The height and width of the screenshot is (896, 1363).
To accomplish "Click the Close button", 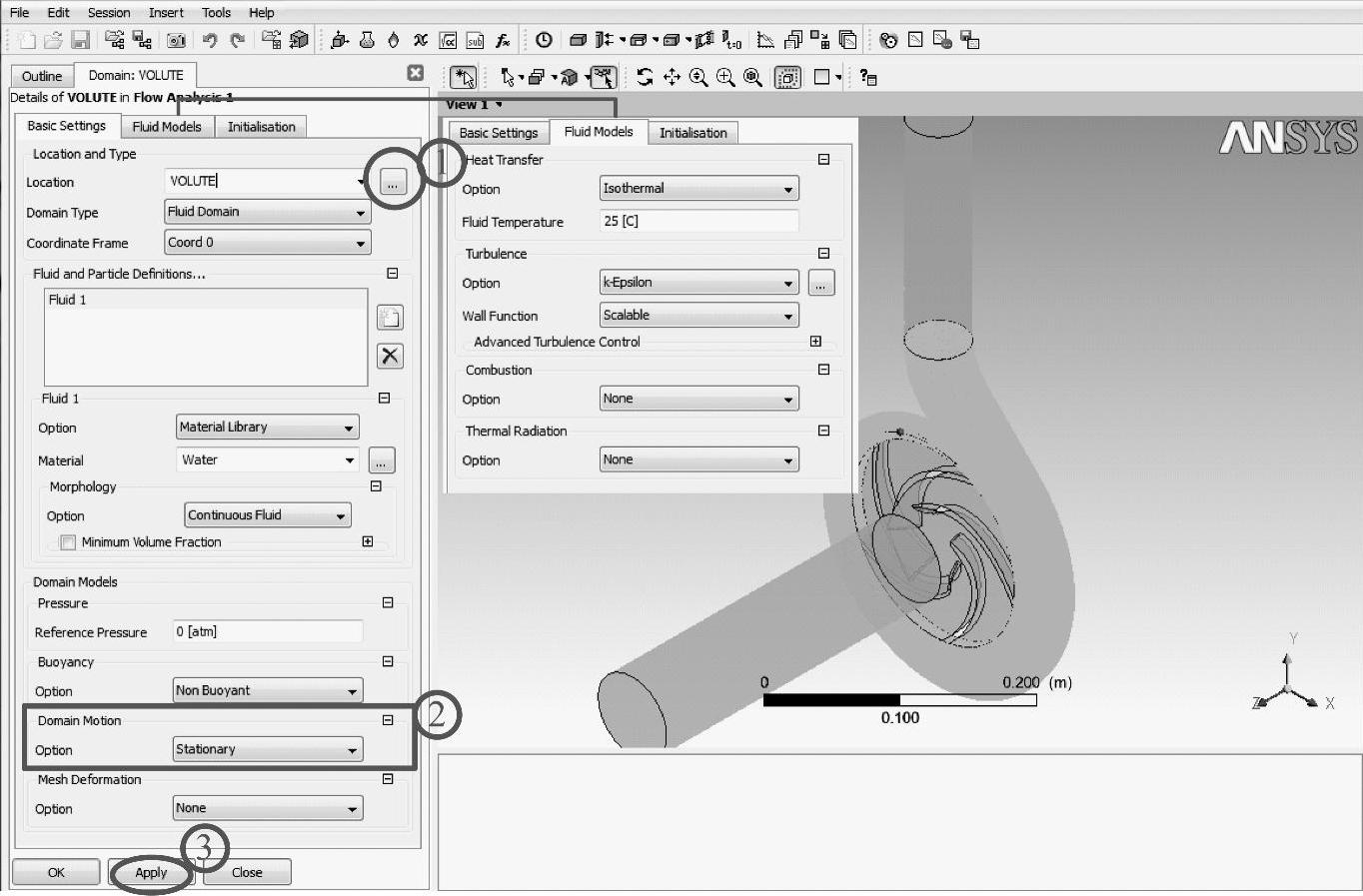I will point(247,872).
